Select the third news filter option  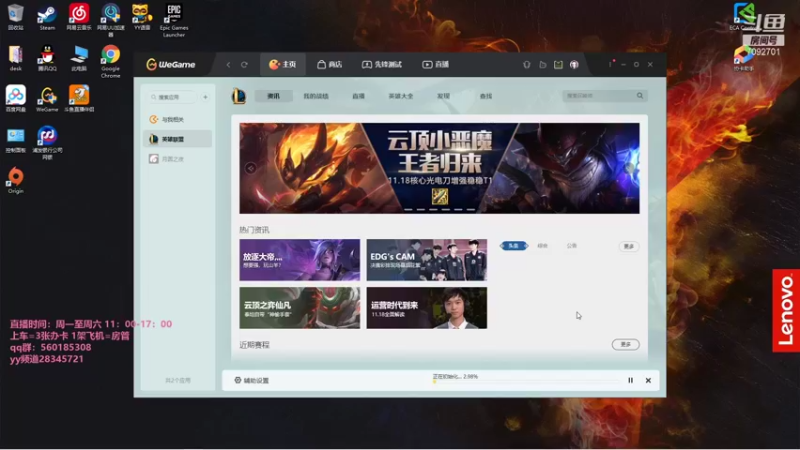(571, 246)
